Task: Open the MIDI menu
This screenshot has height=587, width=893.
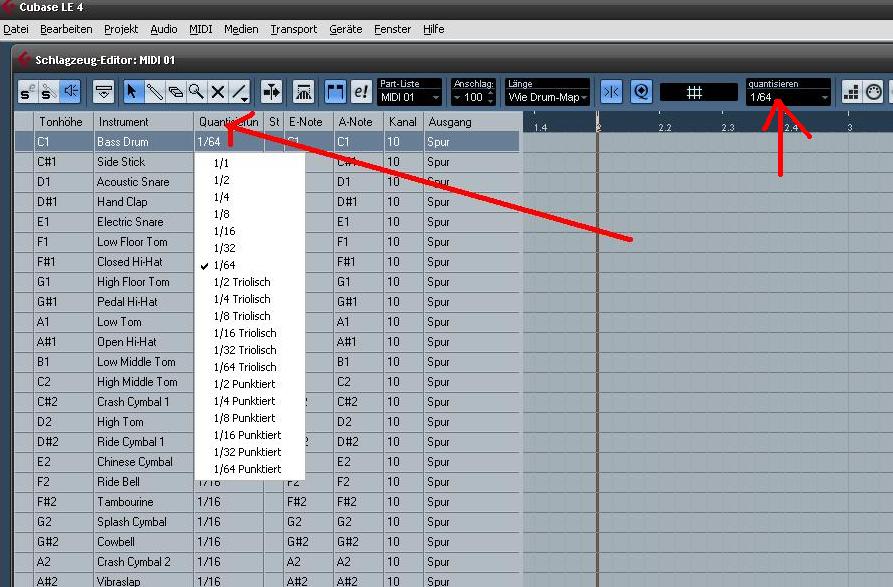Action: pyautogui.click(x=201, y=29)
